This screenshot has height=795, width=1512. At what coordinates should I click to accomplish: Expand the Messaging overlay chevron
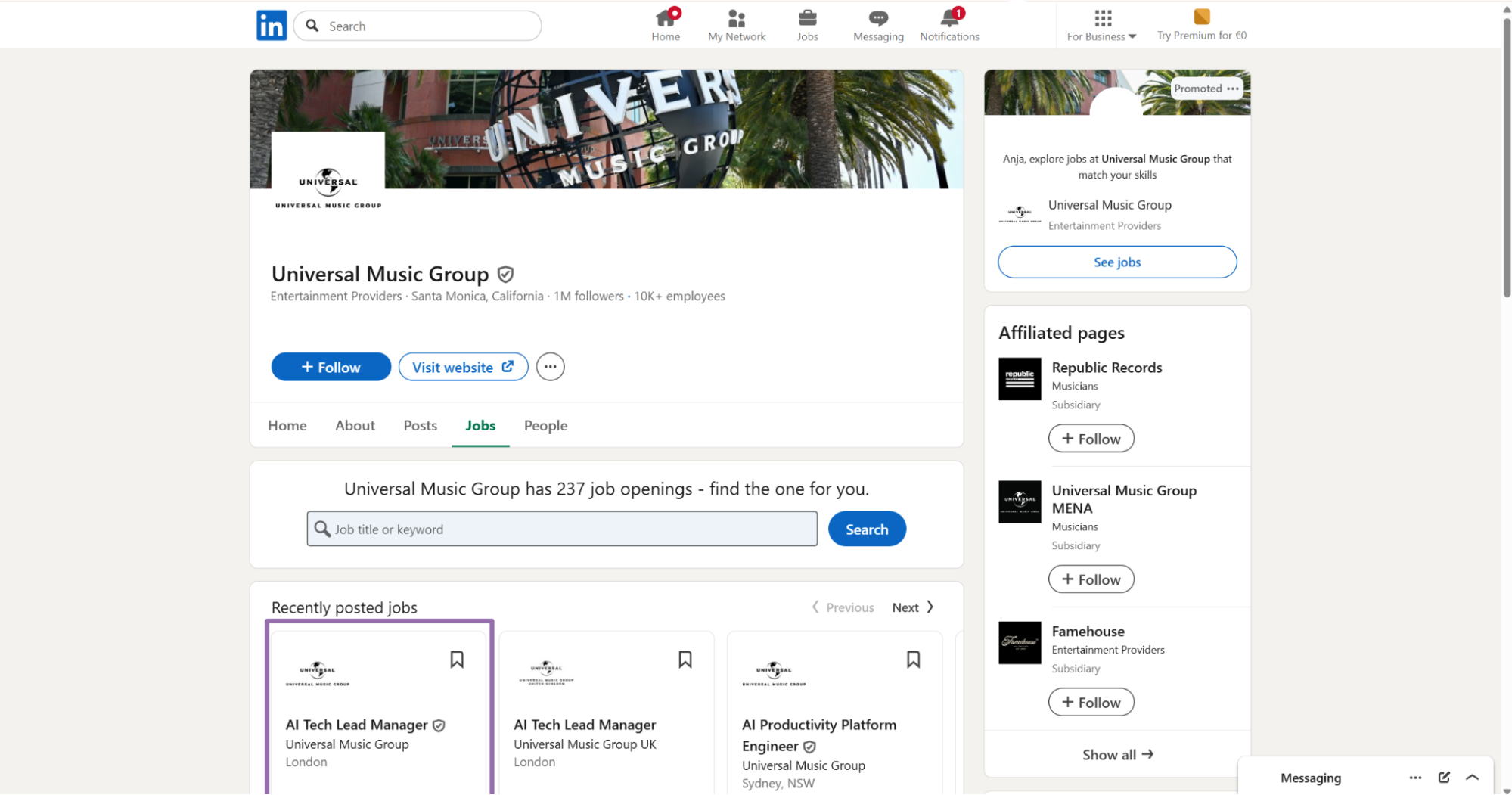(1472, 778)
